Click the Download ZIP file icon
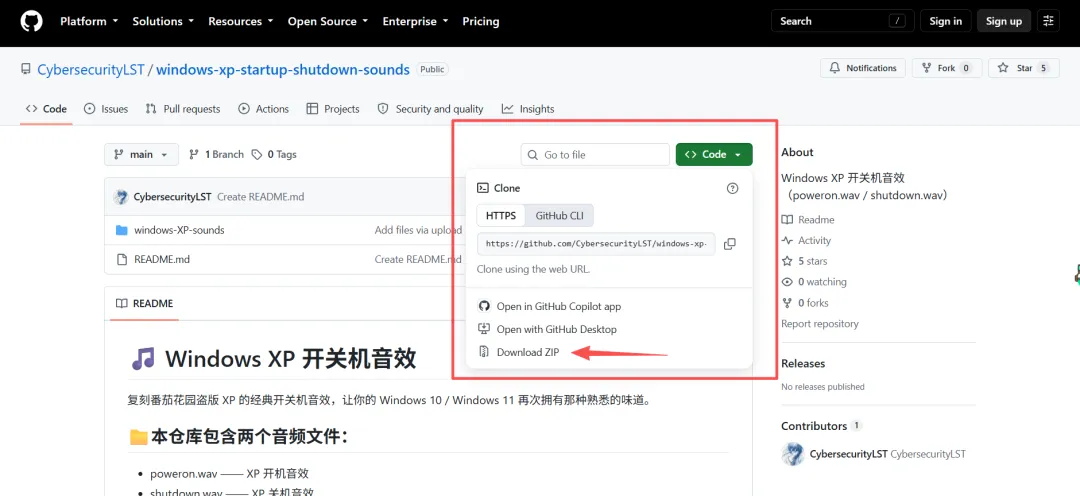Screen dimensions: 1080x496 point(484,352)
